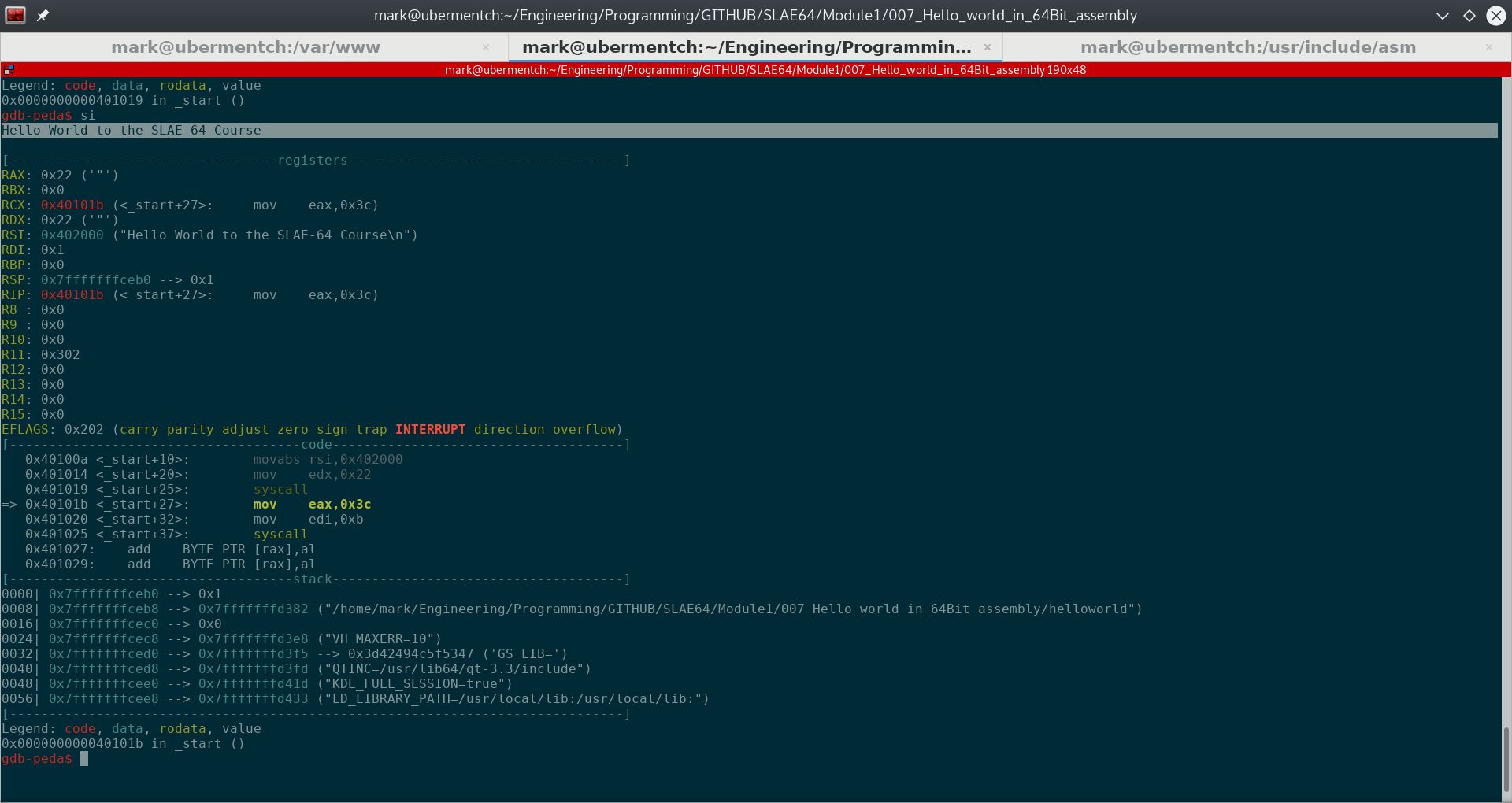
Task: Click the address 0x401027 add instruction
Action: (170, 550)
